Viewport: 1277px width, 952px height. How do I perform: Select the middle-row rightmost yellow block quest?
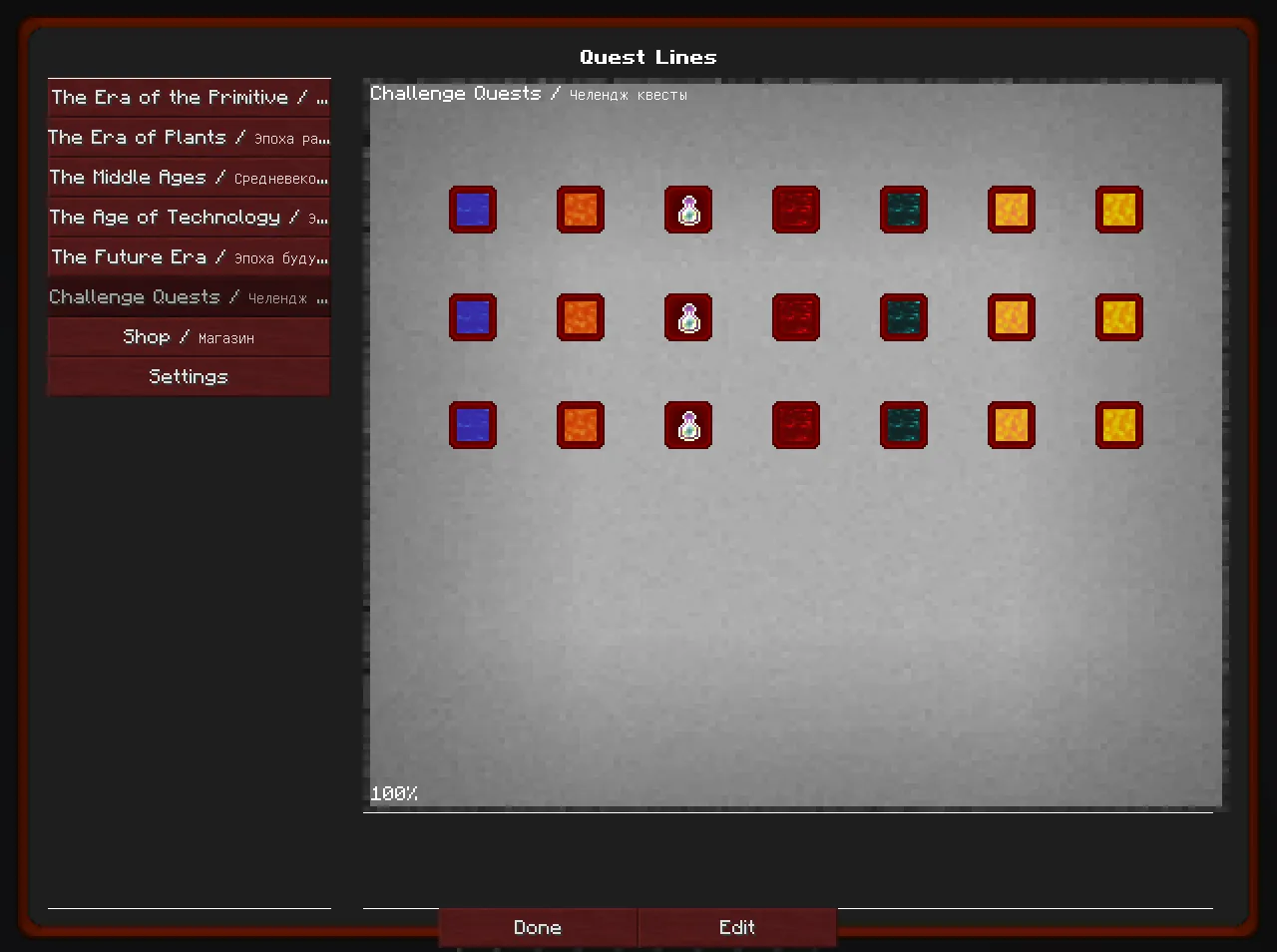pos(1119,317)
